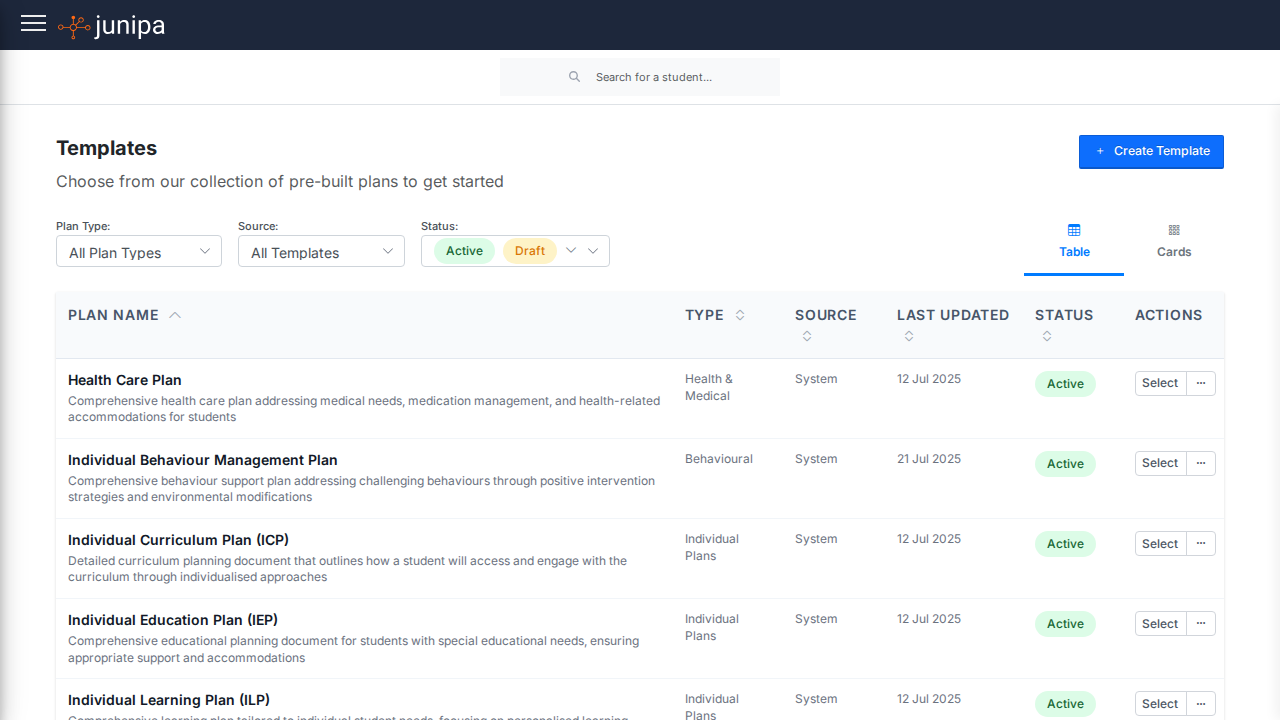The image size is (1280, 720).
Task: Toggle the Draft status filter chip
Action: (x=529, y=251)
